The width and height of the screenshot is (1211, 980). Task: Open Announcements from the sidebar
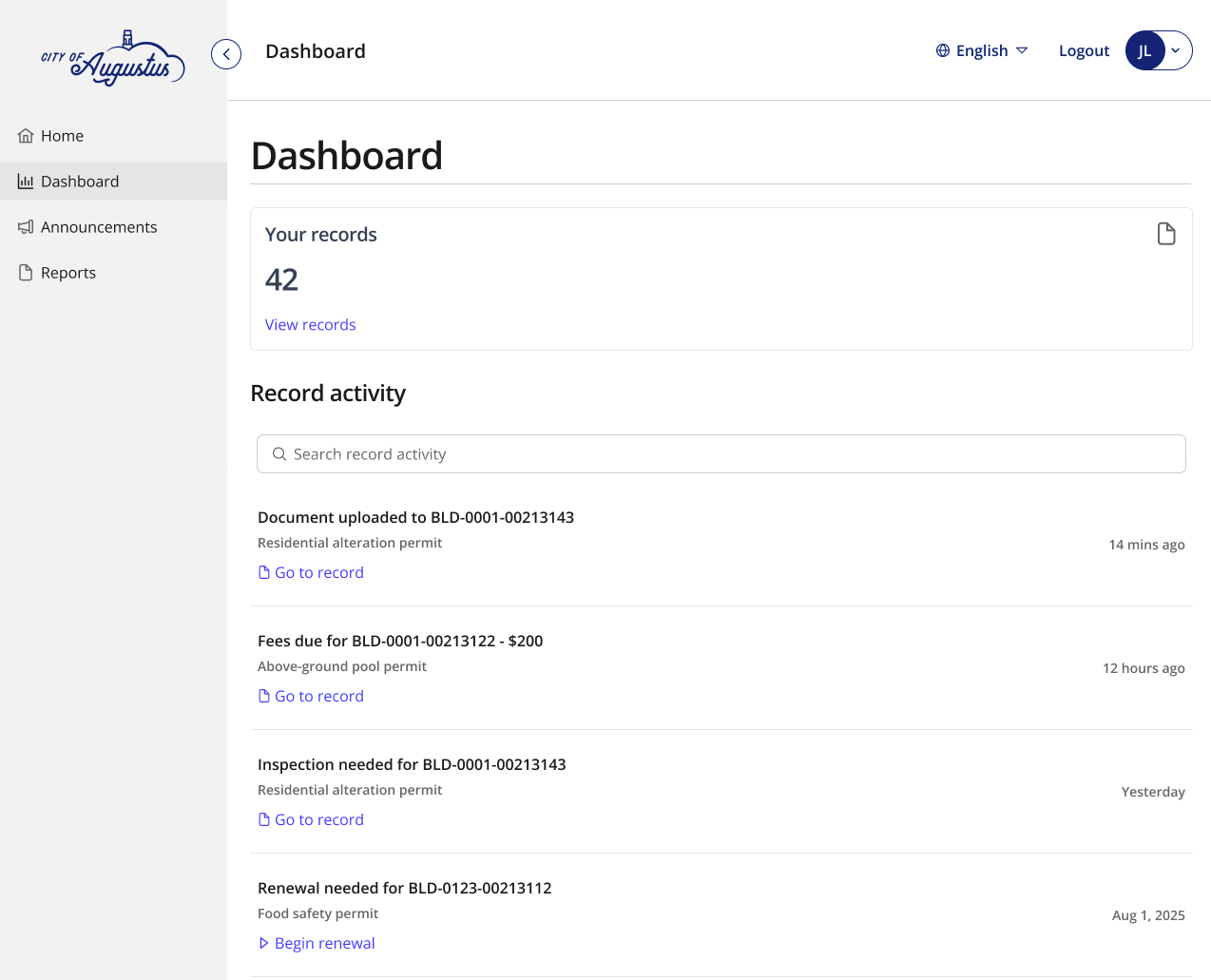(x=99, y=226)
